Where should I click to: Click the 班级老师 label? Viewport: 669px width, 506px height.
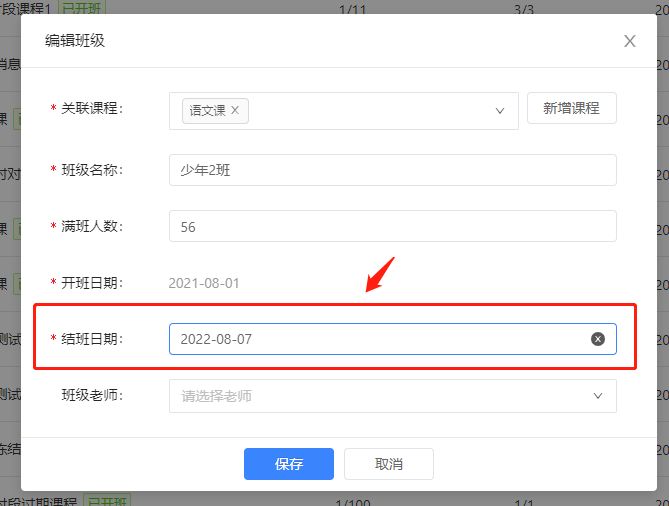click(92, 395)
